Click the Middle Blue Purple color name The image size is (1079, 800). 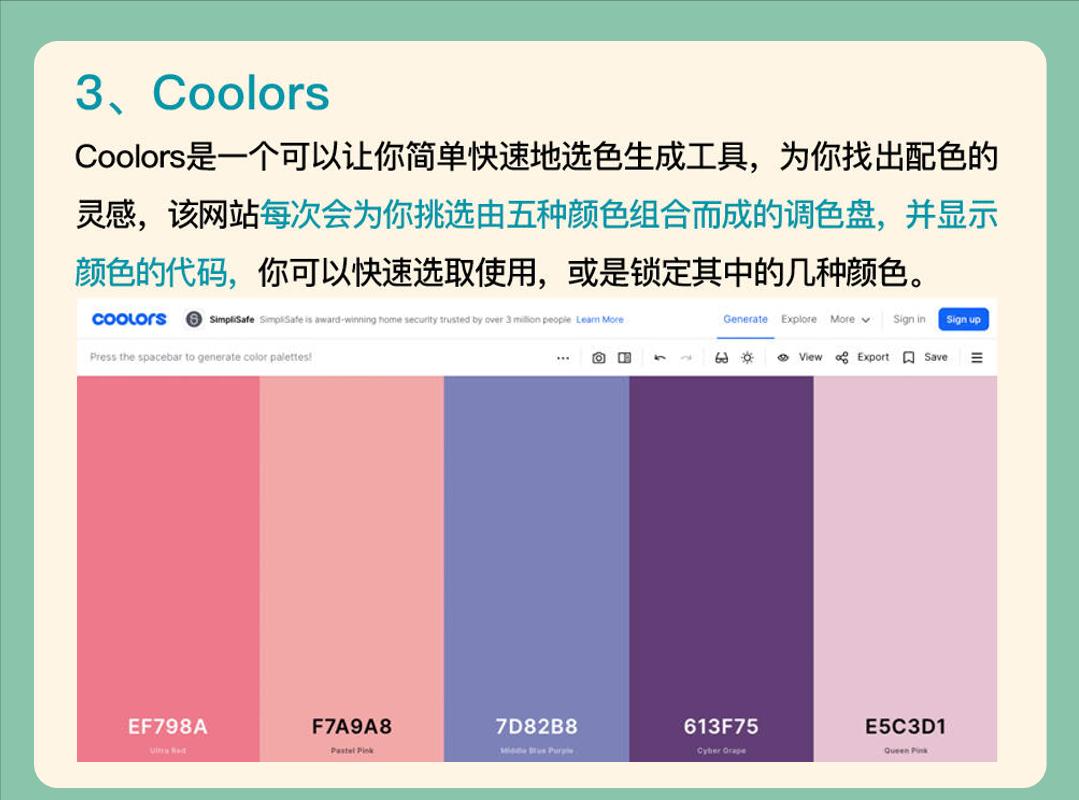(536, 750)
